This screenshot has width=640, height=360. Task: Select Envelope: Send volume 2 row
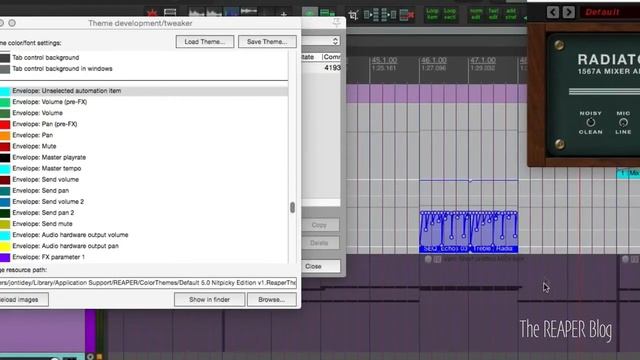144,202
